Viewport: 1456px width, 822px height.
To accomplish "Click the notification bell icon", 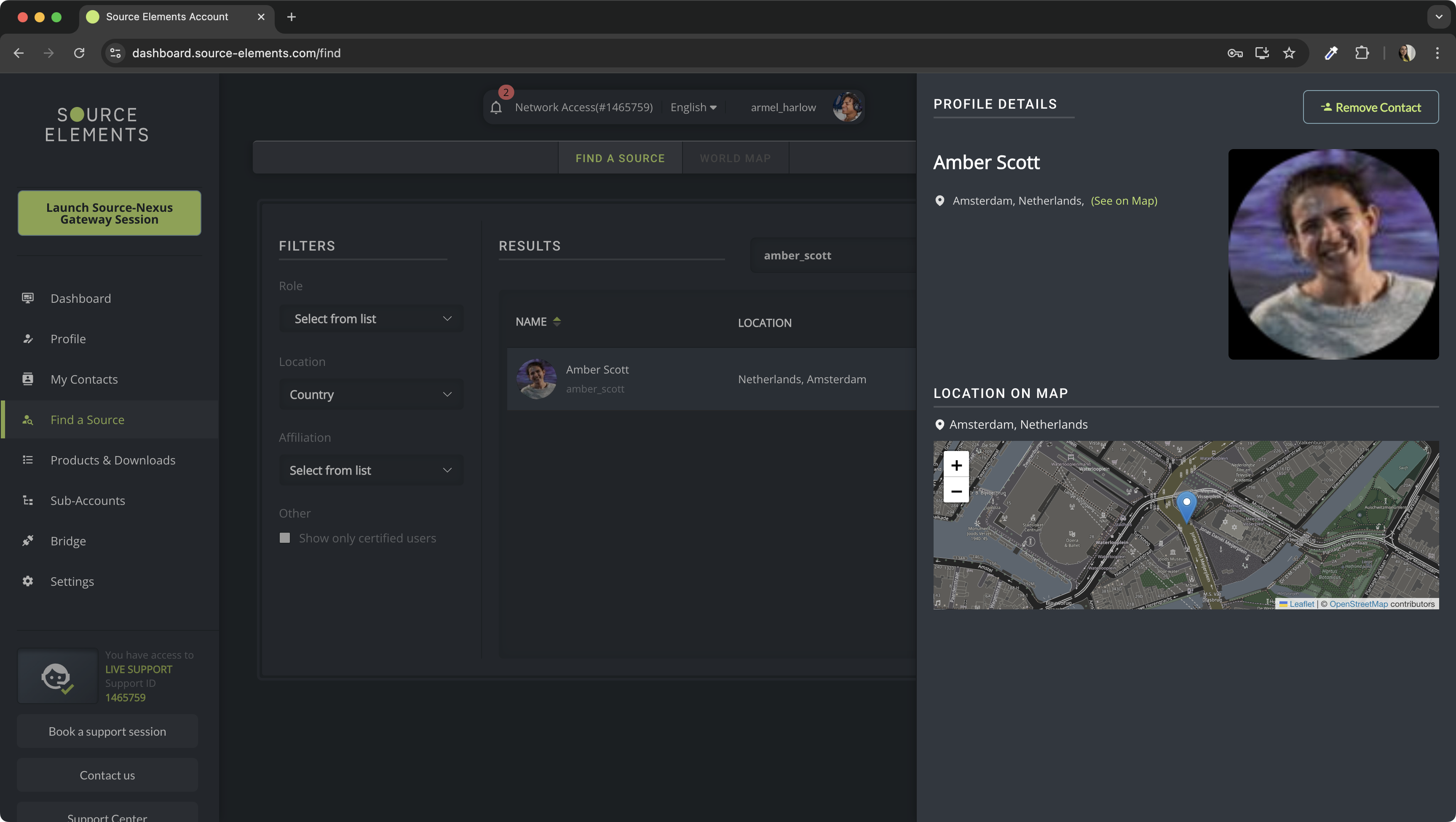I will (x=496, y=107).
